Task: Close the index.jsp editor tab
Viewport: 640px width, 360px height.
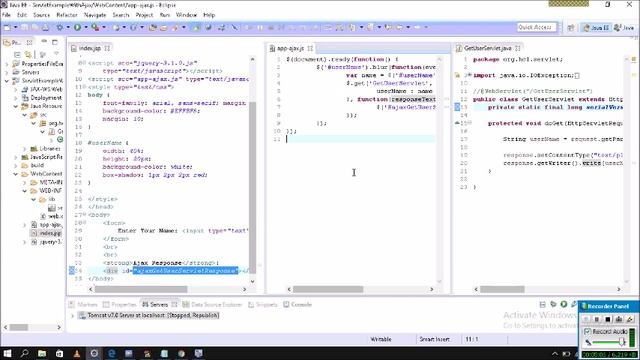Action: [x=107, y=48]
